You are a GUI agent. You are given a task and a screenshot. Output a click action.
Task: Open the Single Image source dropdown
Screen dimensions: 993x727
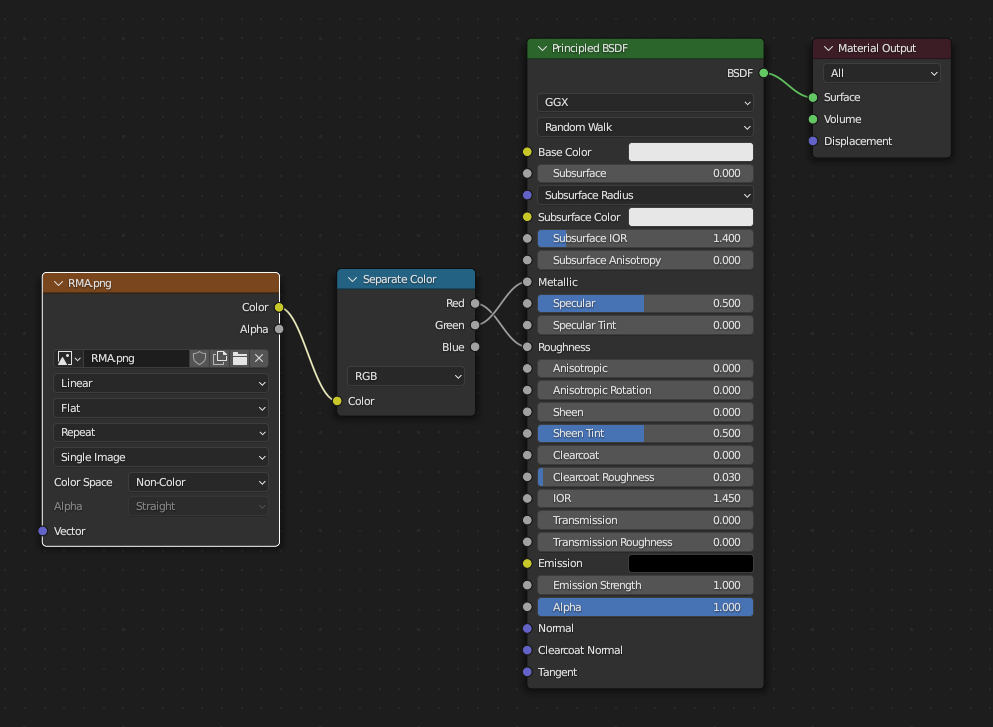[161, 457]
